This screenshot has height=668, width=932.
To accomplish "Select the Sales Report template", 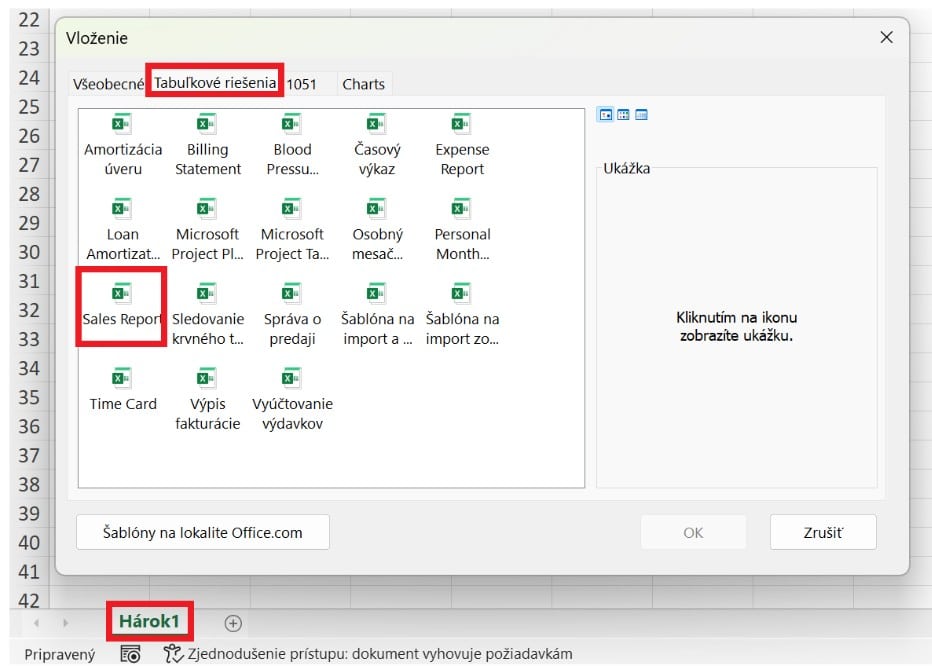I will click(122, 305).
